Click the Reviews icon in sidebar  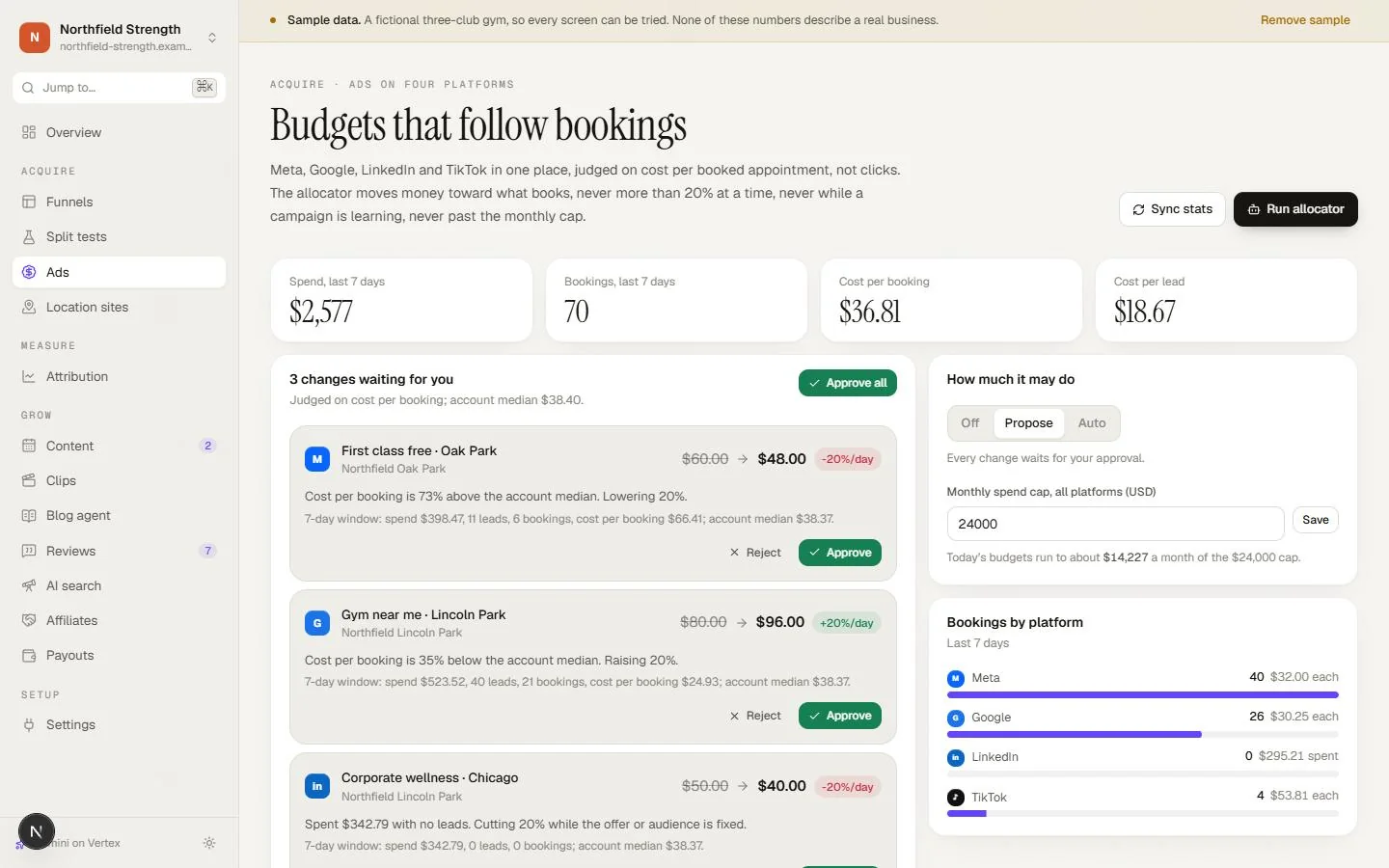pyautogui.click(x=29, y=551)
